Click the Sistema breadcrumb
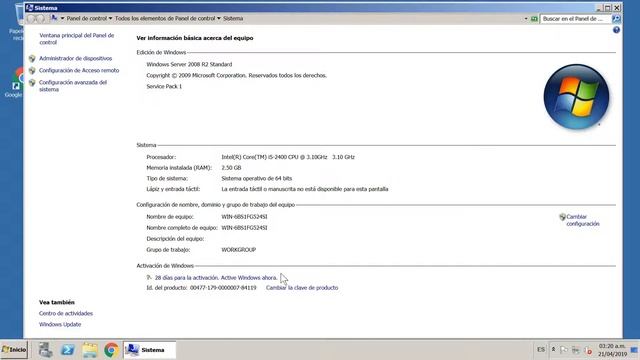 coord(233,18)
